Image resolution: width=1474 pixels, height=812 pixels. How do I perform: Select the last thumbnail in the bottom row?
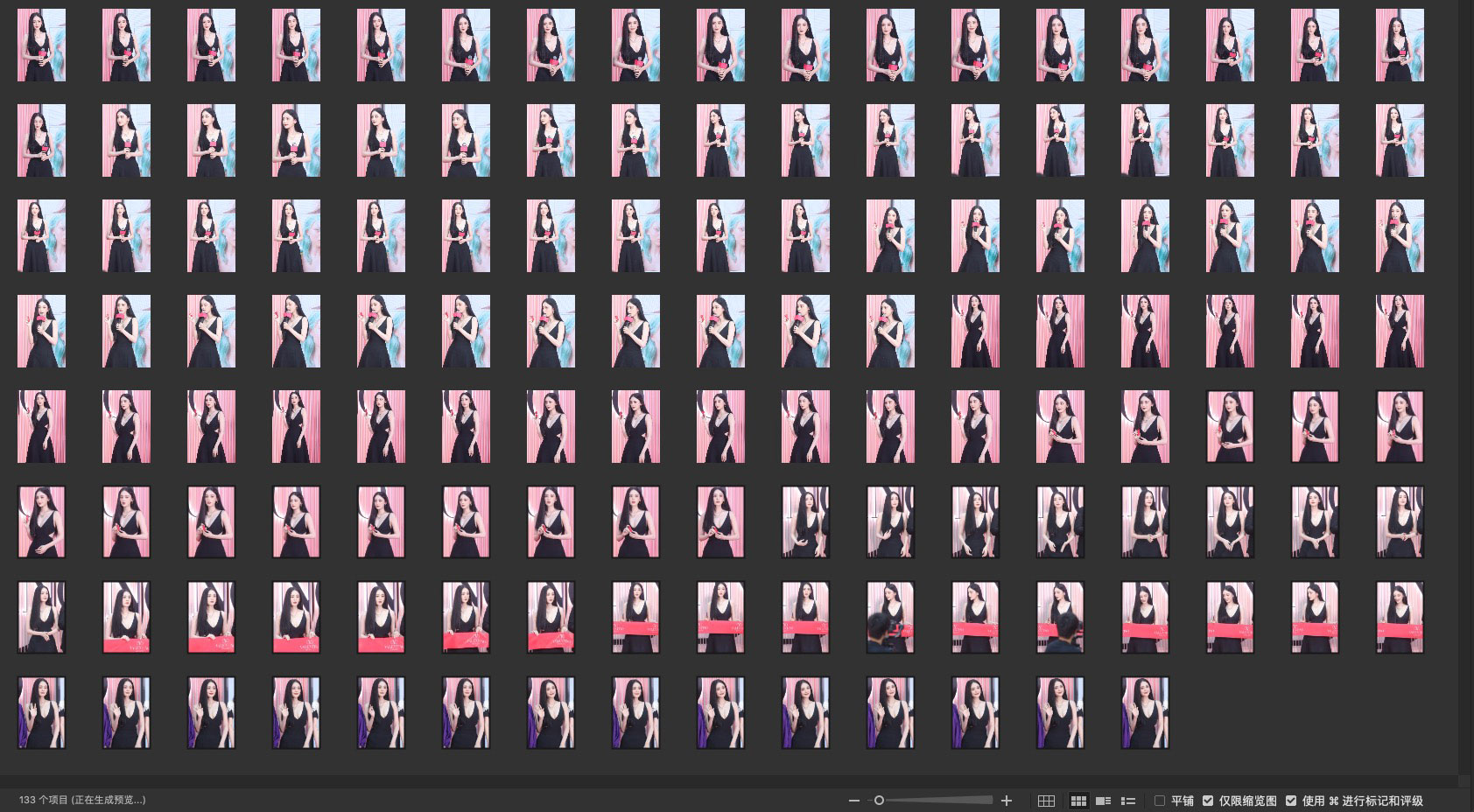click(1144, 713)
